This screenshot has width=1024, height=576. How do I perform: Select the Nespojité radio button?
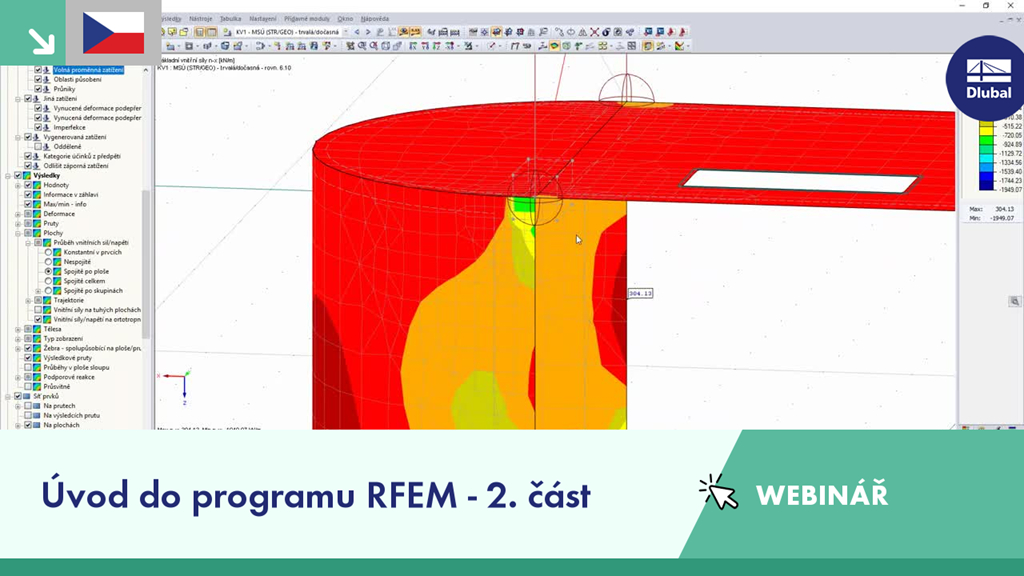click(x=48, y=262)
